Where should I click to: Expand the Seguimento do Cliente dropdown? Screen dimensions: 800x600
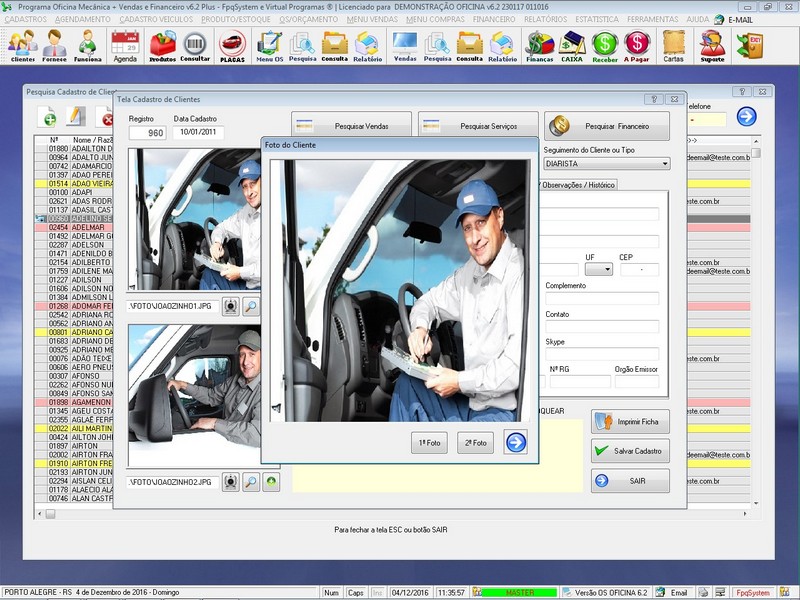point(664,163)
